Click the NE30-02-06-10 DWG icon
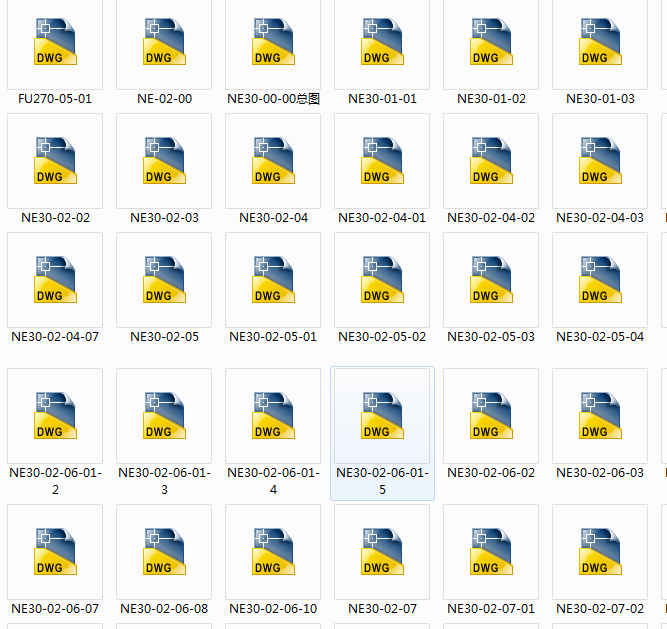 tap(273, 552)
